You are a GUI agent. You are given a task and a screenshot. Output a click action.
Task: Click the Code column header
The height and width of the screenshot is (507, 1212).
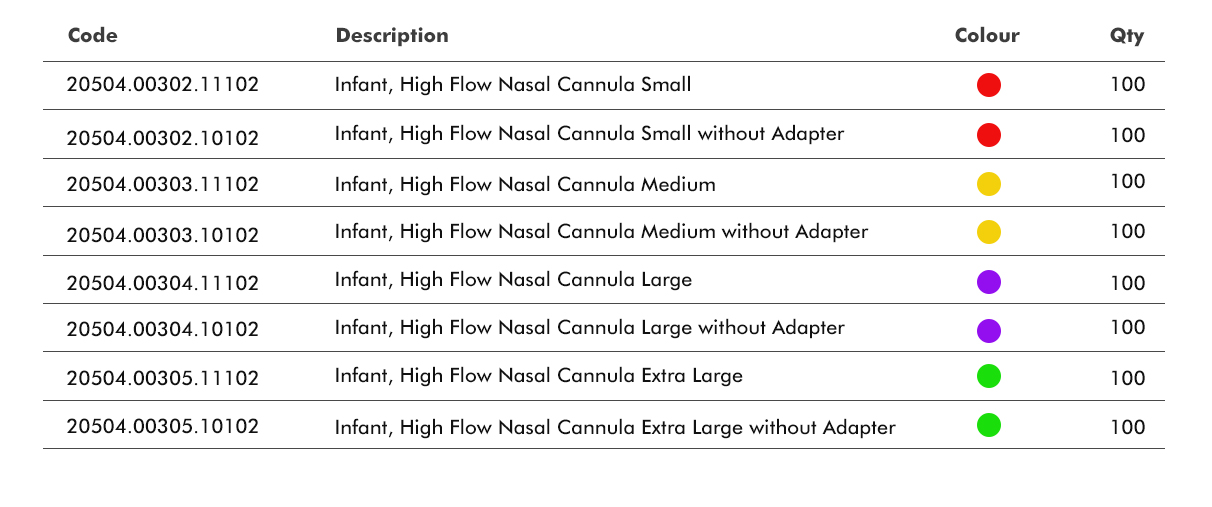point(92,36)
